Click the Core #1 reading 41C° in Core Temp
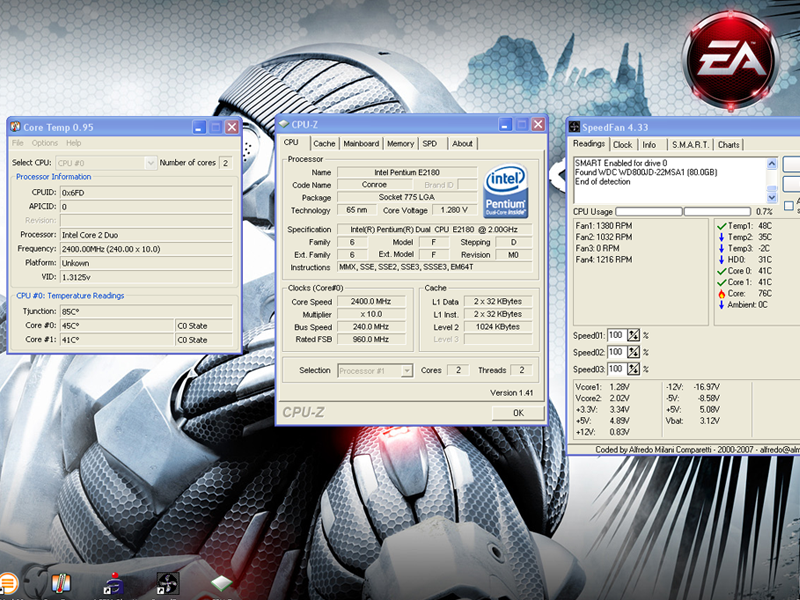This screenshot has height=600, width=800. 117,340
